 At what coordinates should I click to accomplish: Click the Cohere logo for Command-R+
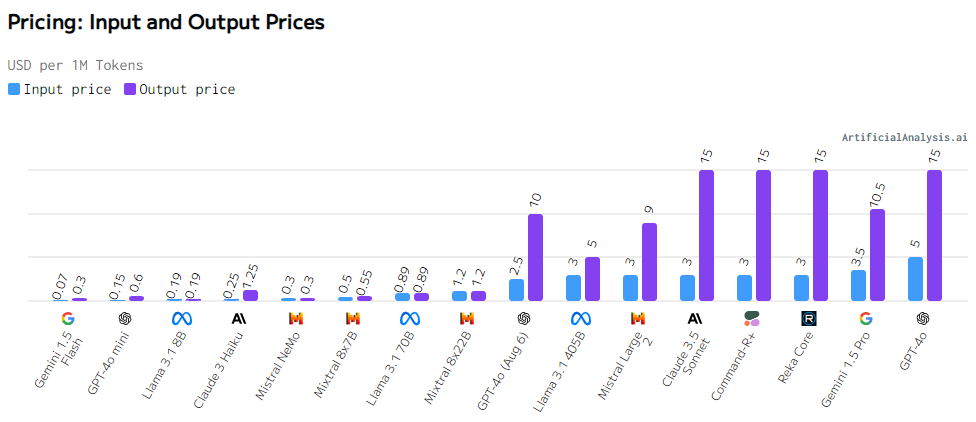[x=752, y=318]
